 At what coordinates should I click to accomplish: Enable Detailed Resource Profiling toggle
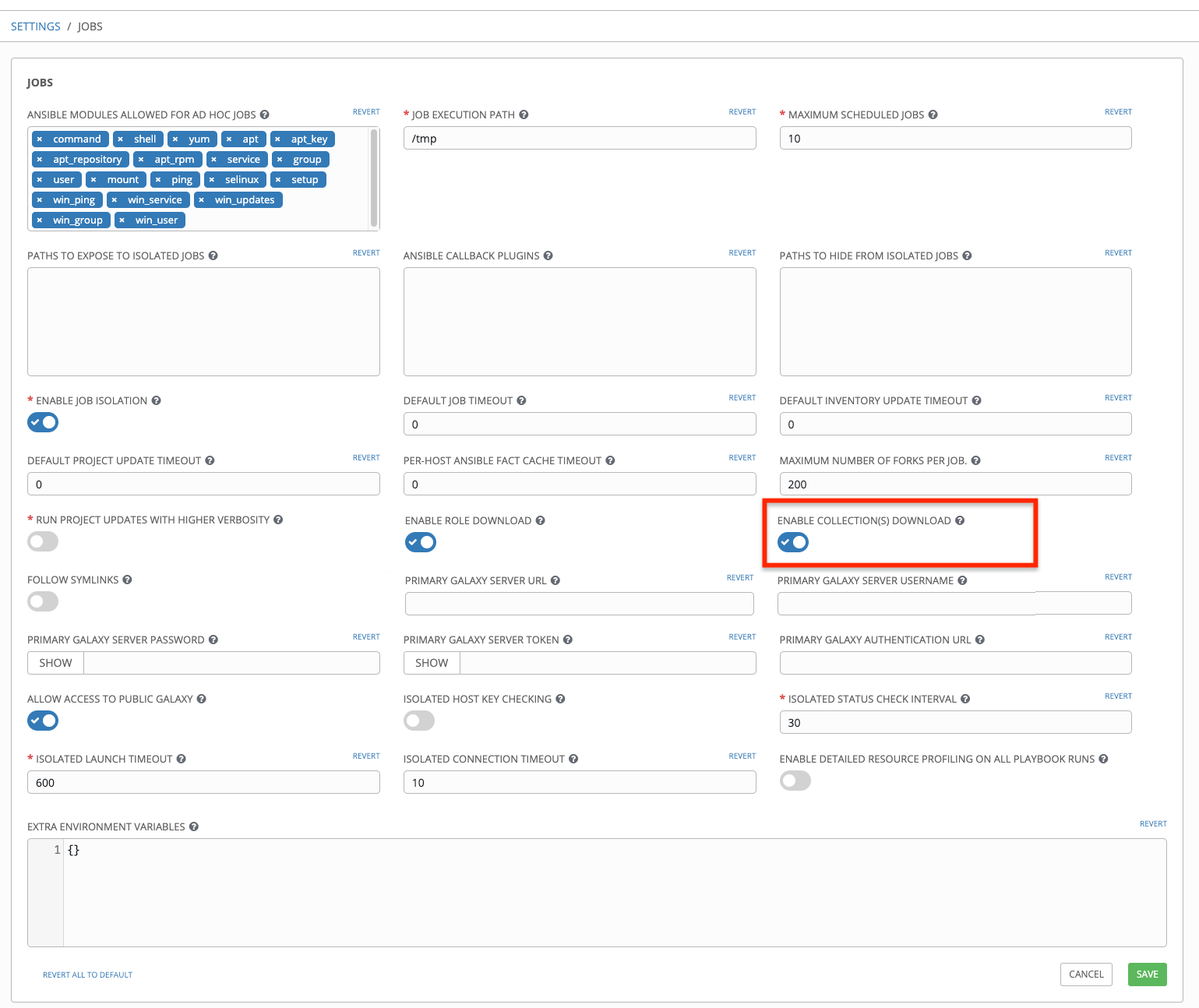795,781
